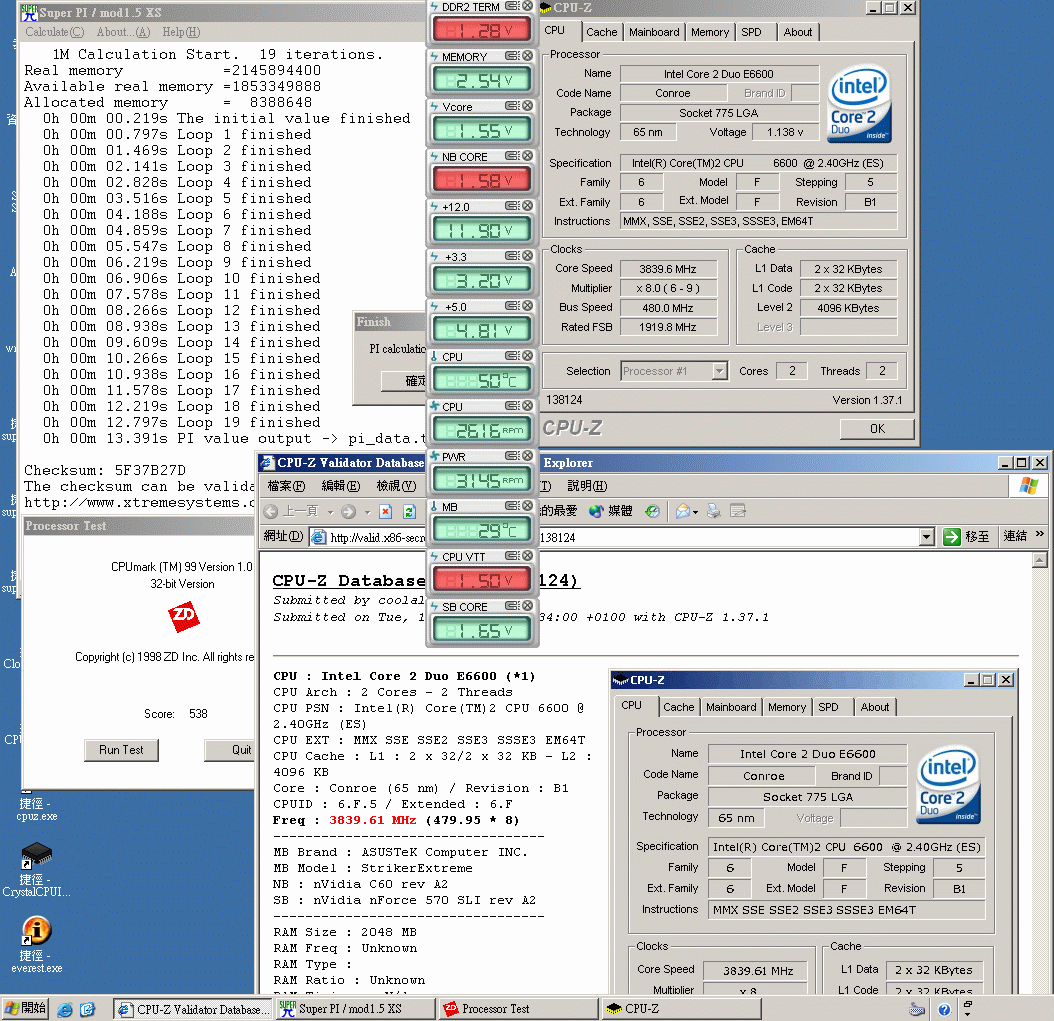Open the Processor selection dropdown in CPU-Z
This screenshot has height=1021, width=1054.
click(x=720, y=371)
